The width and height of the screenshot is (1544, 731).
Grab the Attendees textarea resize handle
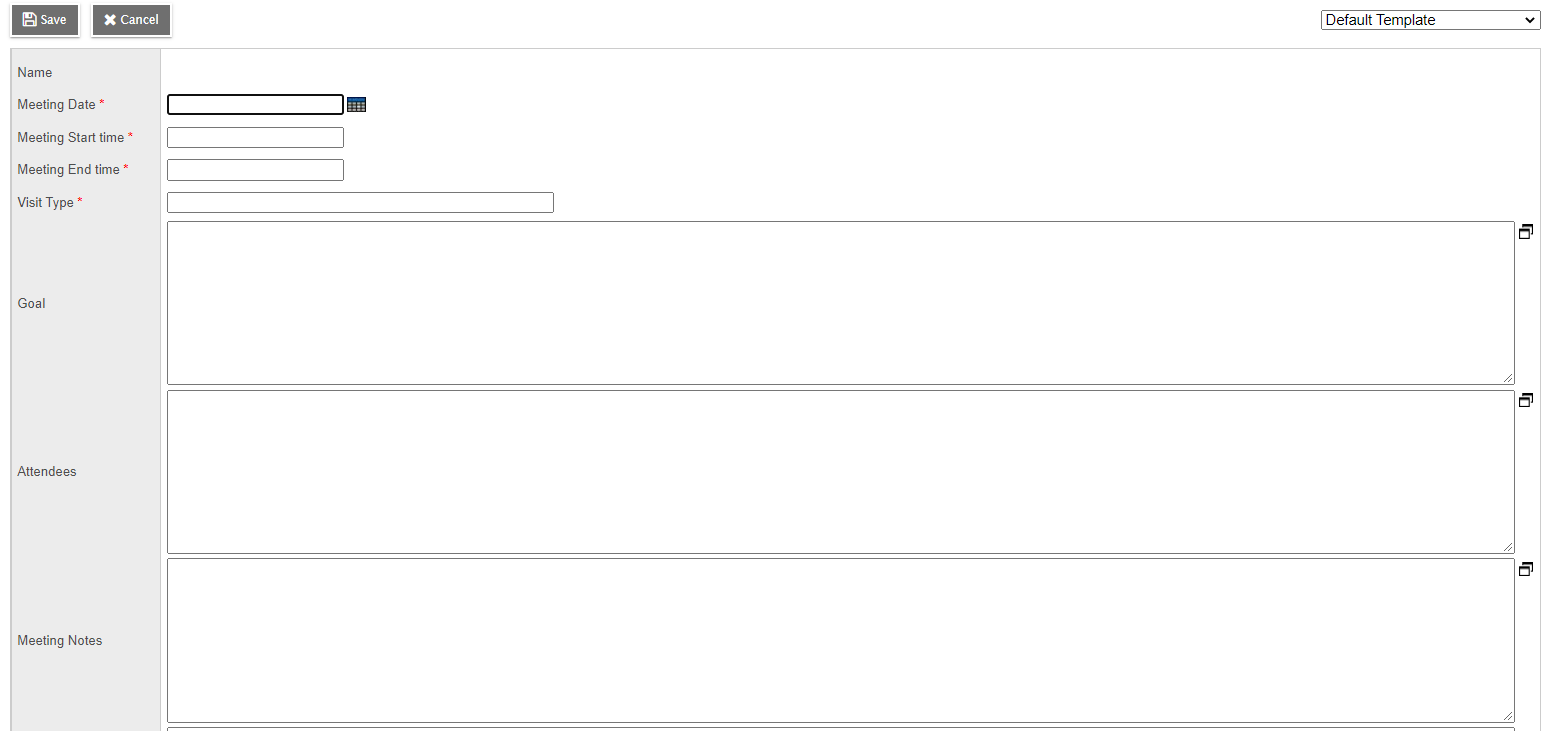pos(1508,547)
